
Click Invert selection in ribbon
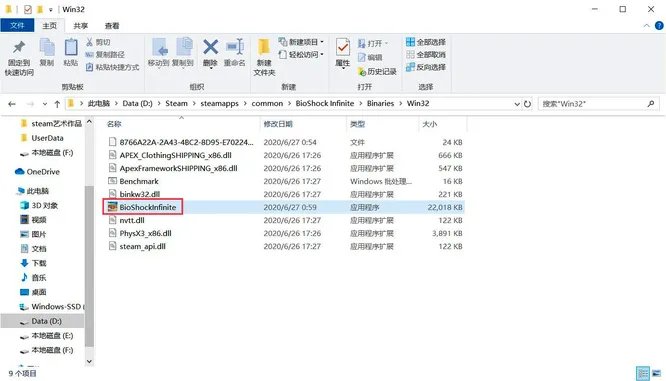point(426,67)
